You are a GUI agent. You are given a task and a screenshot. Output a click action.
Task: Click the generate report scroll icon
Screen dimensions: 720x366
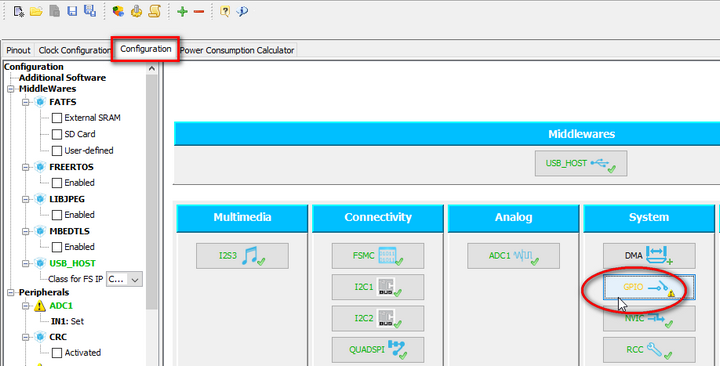(x=155, y=11)
